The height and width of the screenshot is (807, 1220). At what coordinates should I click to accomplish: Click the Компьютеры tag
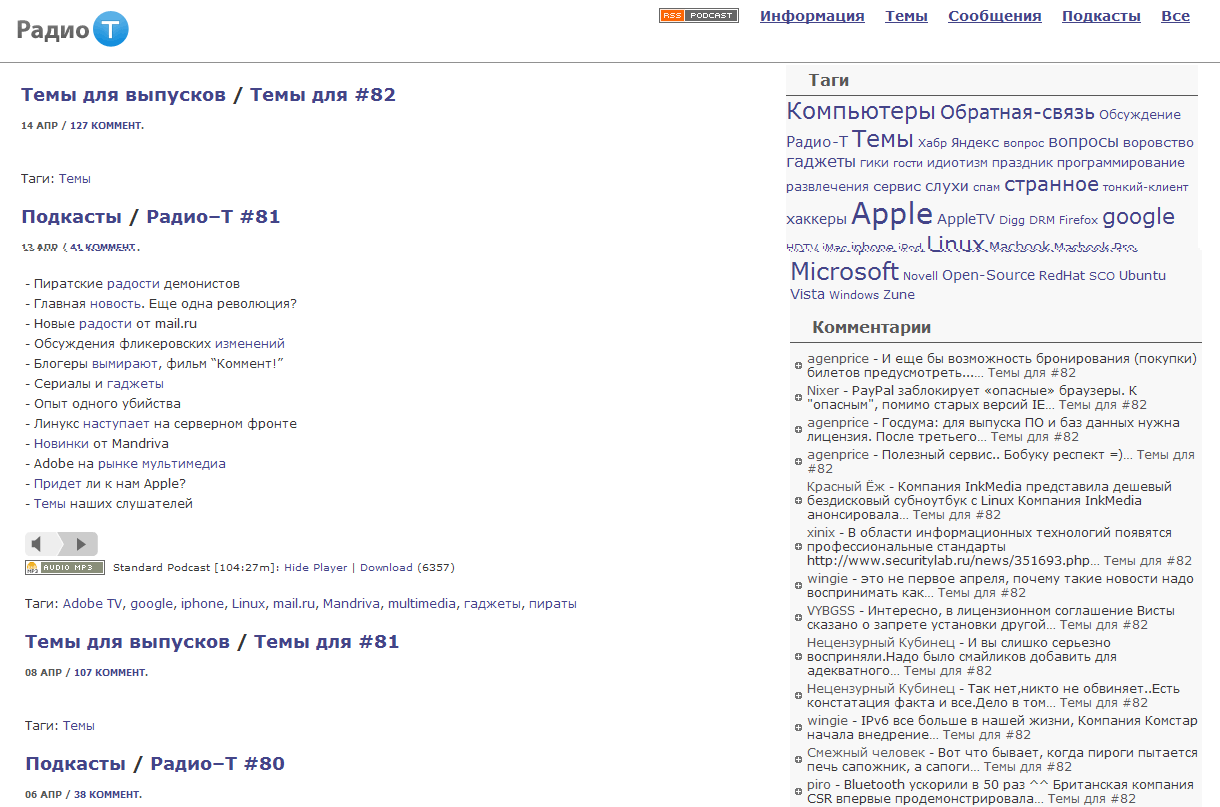point(860,111)
